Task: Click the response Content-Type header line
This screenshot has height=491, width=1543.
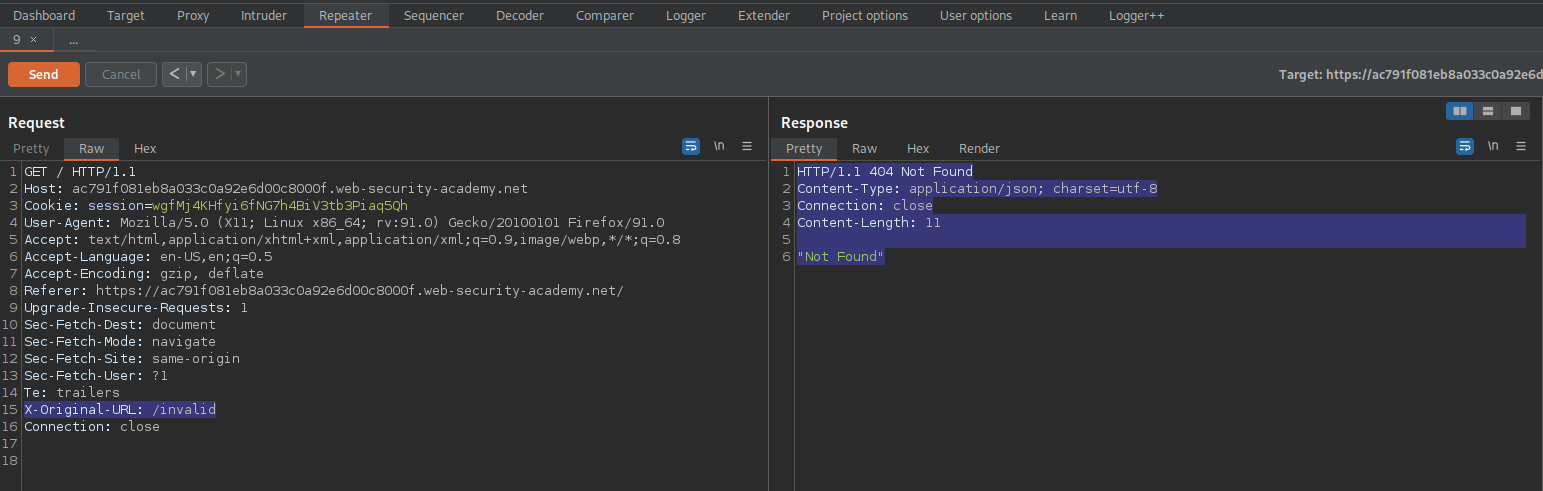Action: [977, 189]
